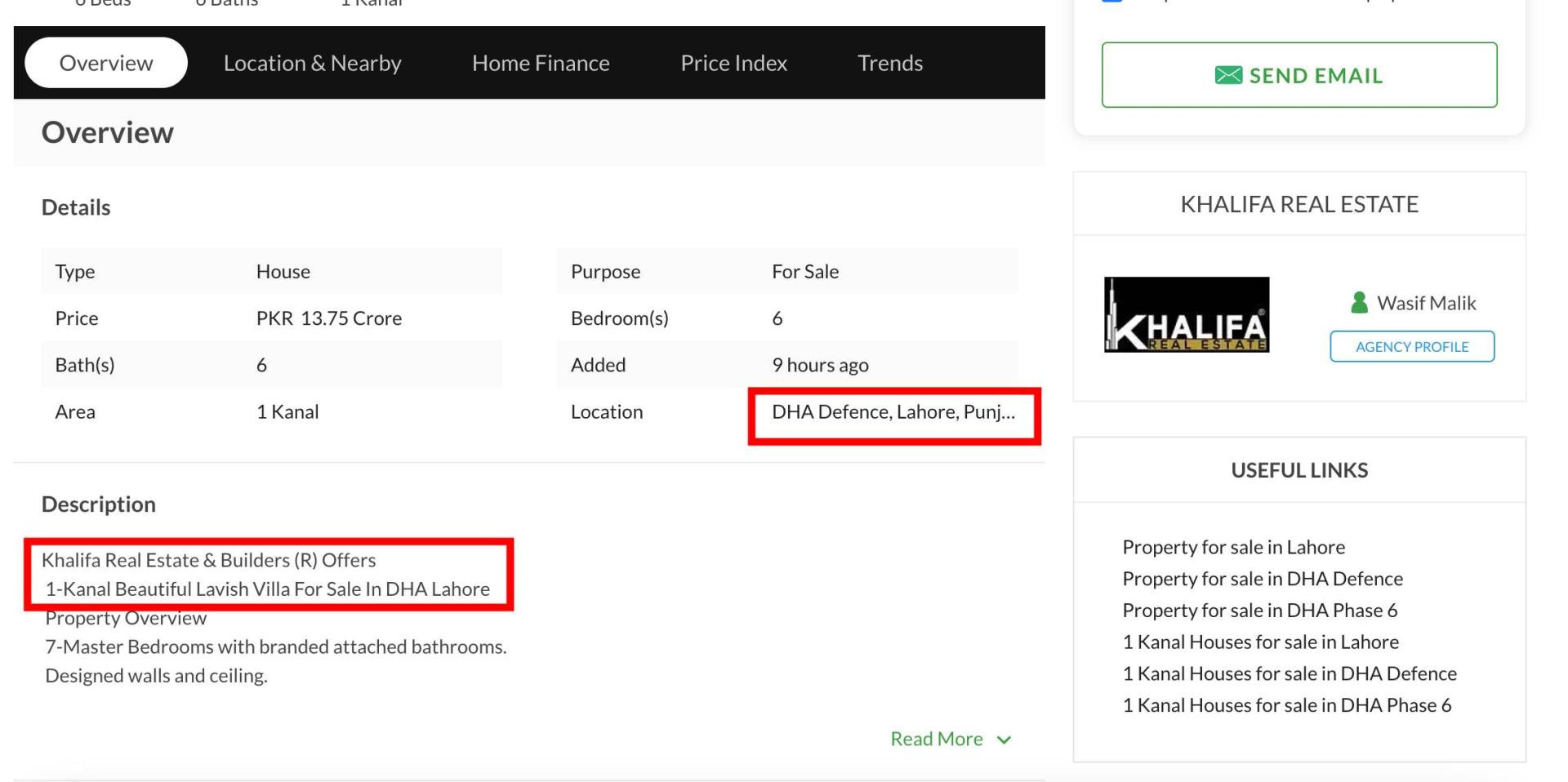The width and height of the screenshot is (1568, 782).
Task: Open 1 Kanal Houses in DHA Defence link
Action: pyautogui.click(x=1290, y=673)
